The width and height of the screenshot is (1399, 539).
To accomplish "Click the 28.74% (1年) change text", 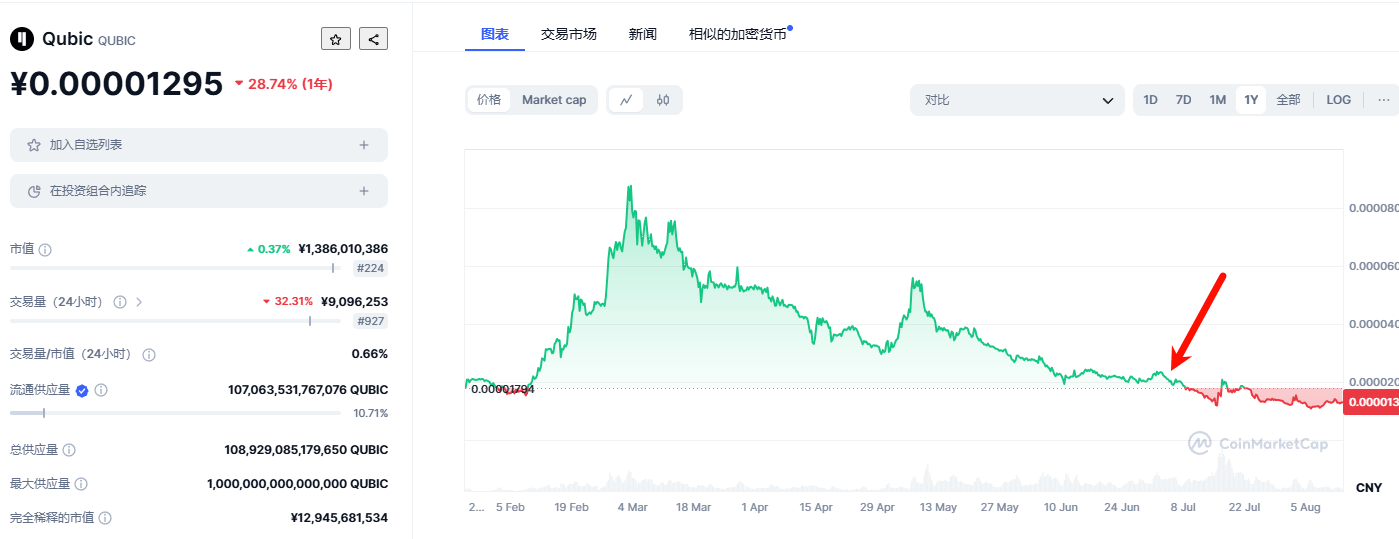I will tap(290, 84).
